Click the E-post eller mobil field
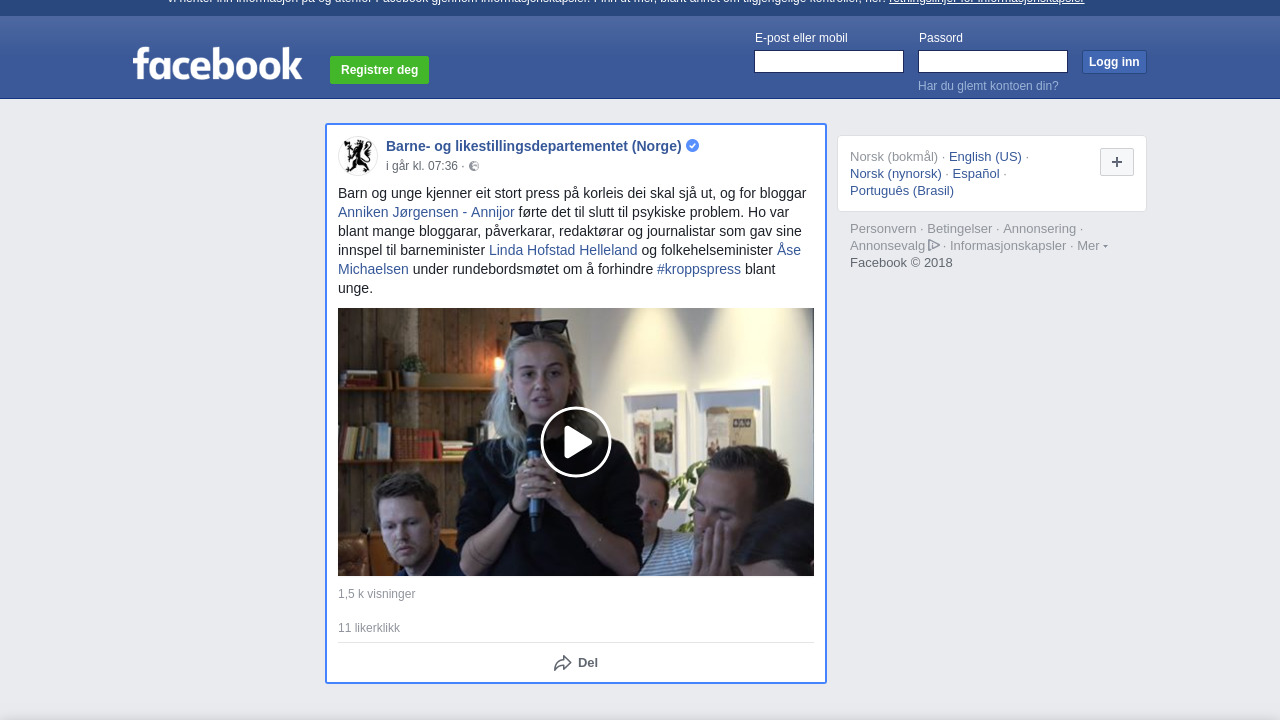This screenshot has height=720, width=1280. click(829, 62)
